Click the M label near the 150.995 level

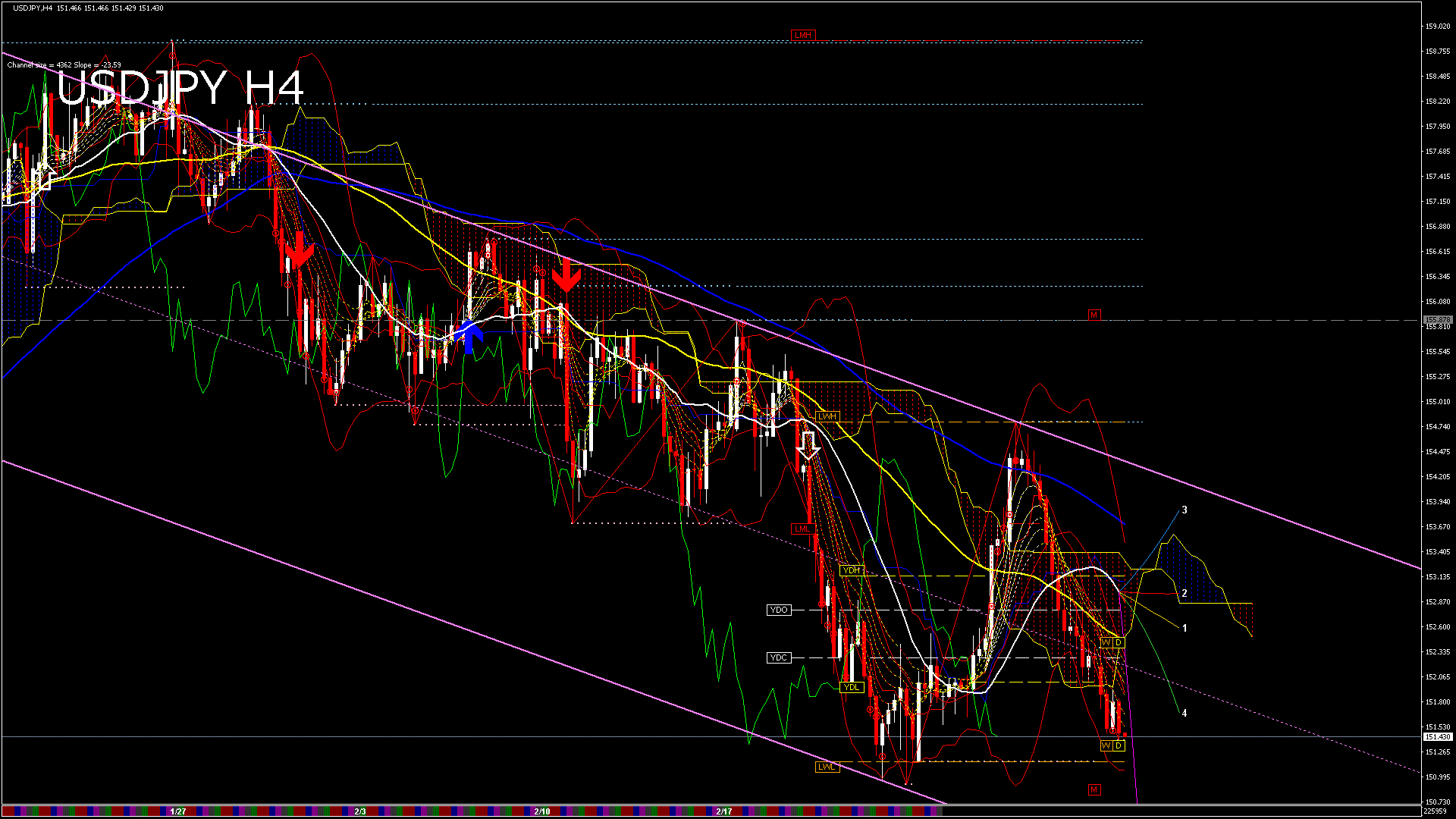[x=1094, y=789]
